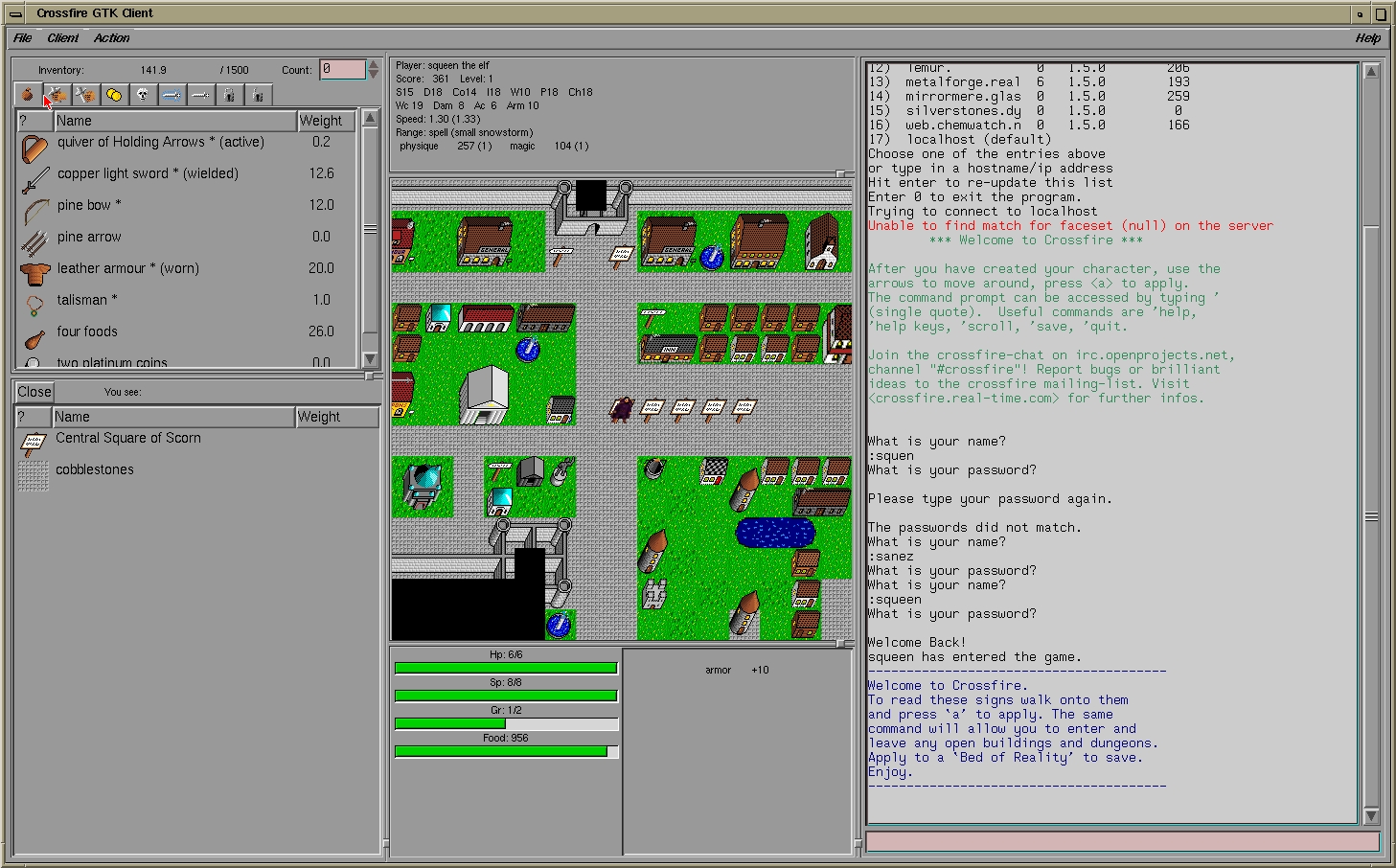This screenshot has height=868, width=1396.
Task: Click the Hp progress bar
Action: 506,668
